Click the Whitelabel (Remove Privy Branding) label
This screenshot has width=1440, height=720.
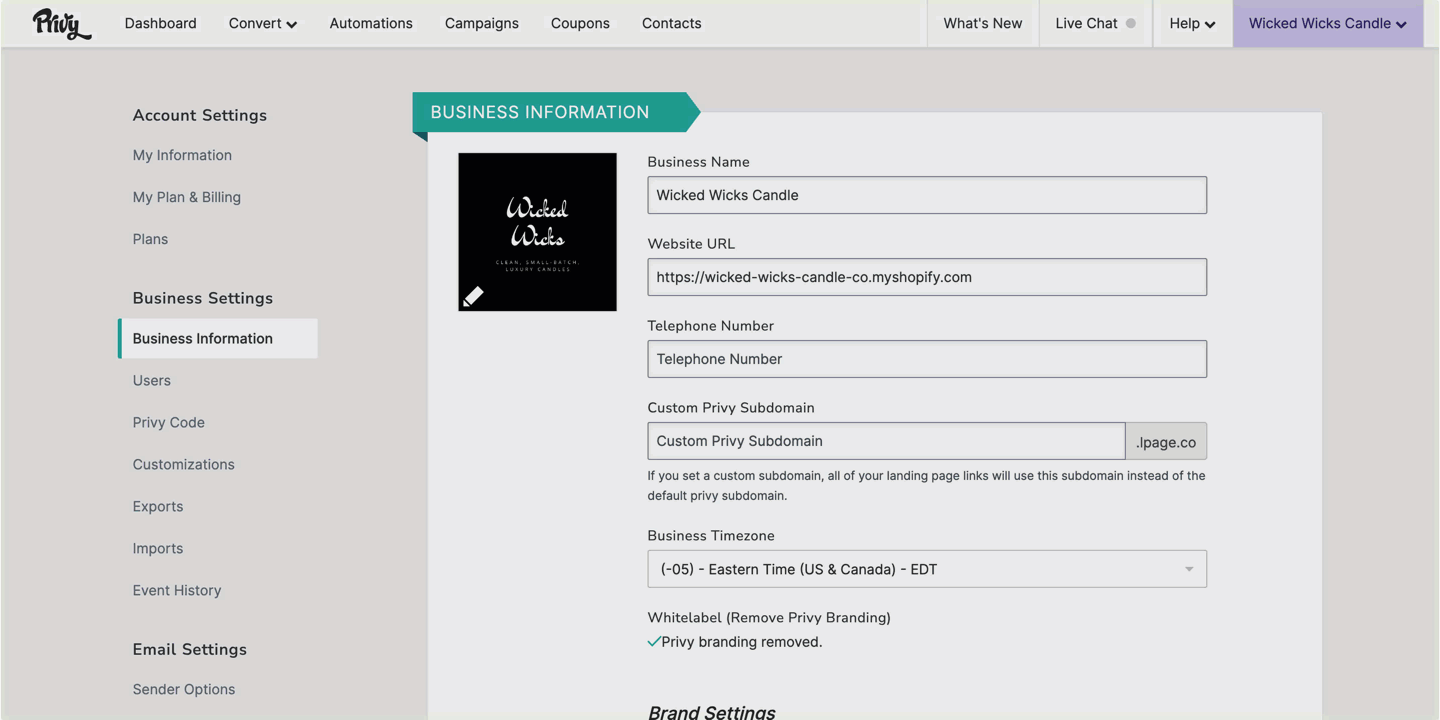click(769, 617)
